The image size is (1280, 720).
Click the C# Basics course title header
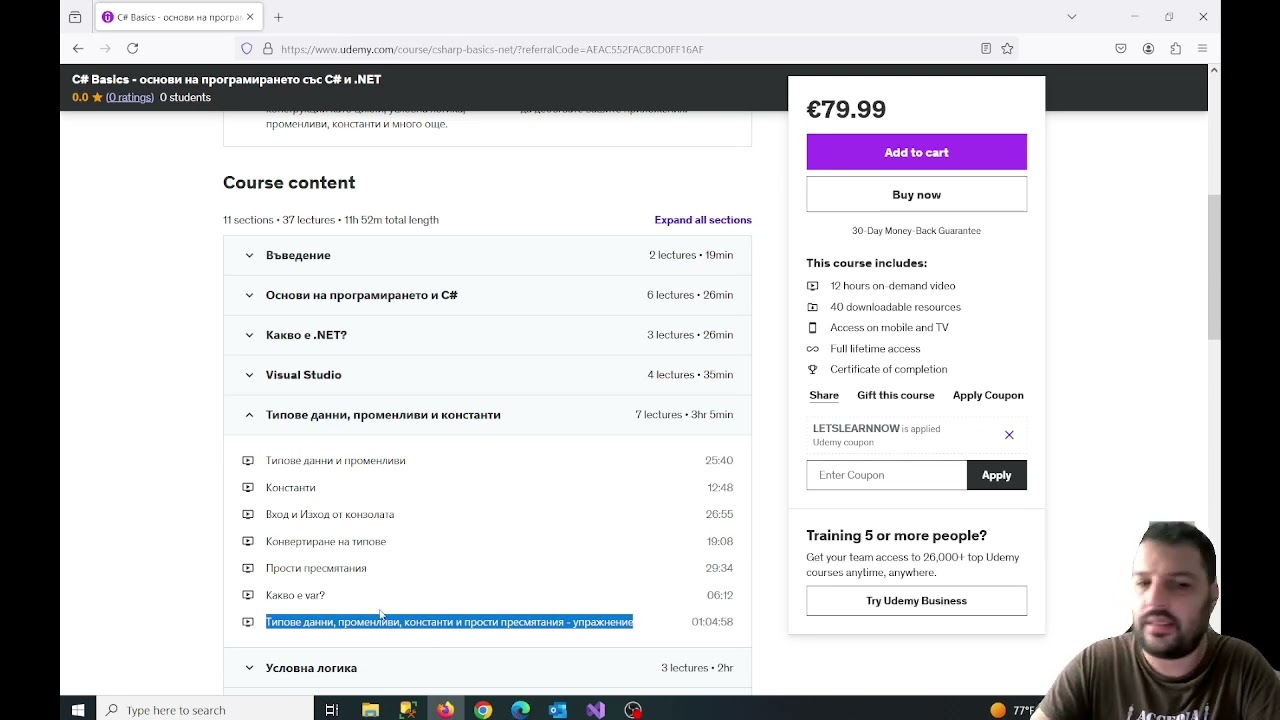tap(226, 79)
